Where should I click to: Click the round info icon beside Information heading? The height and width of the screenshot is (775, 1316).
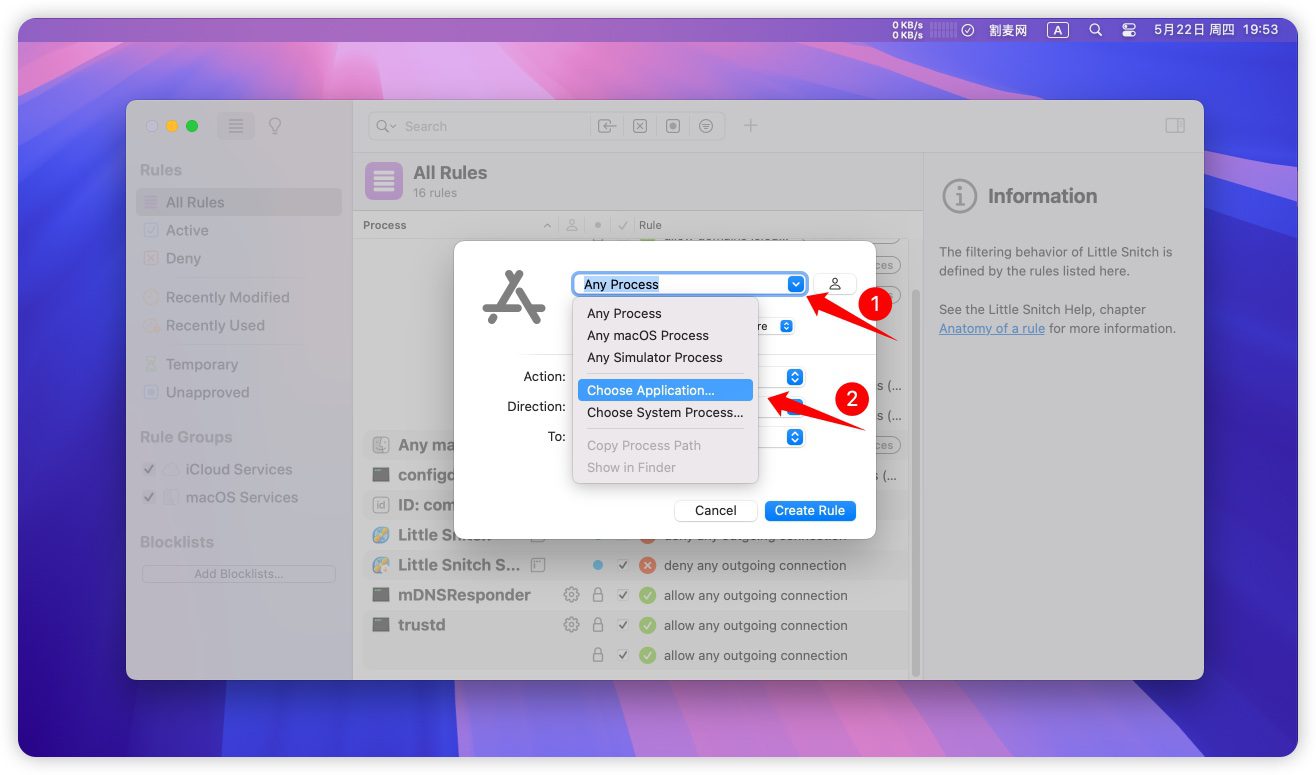click(x=959, y=196)
